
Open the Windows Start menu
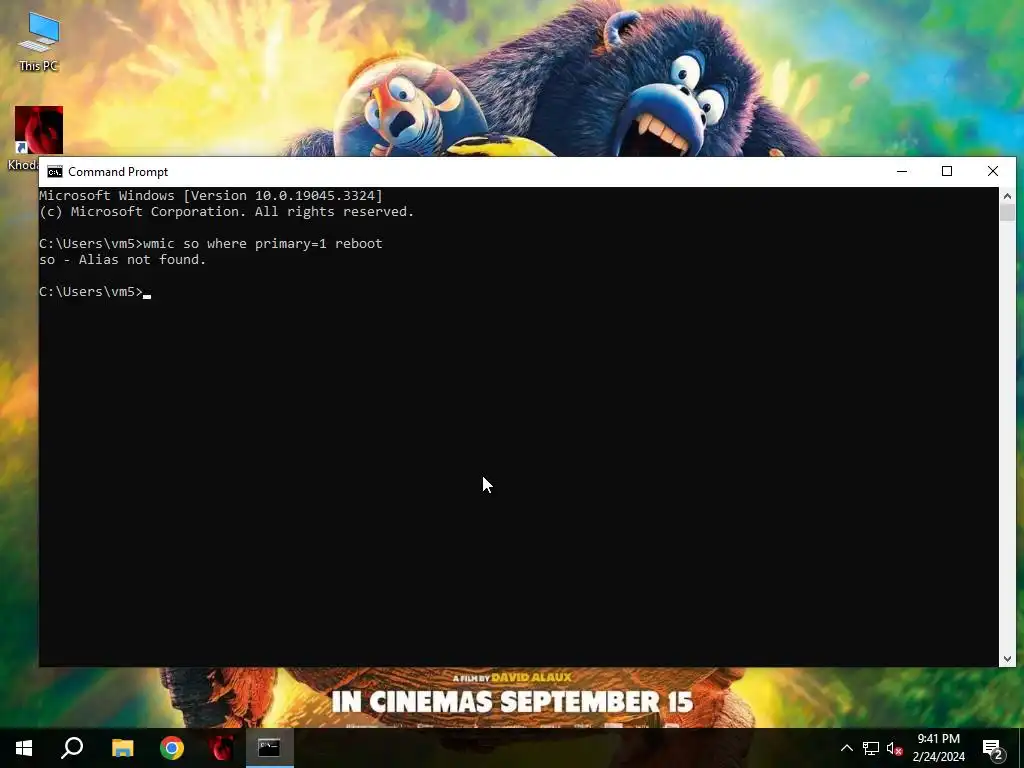[24, 748]
